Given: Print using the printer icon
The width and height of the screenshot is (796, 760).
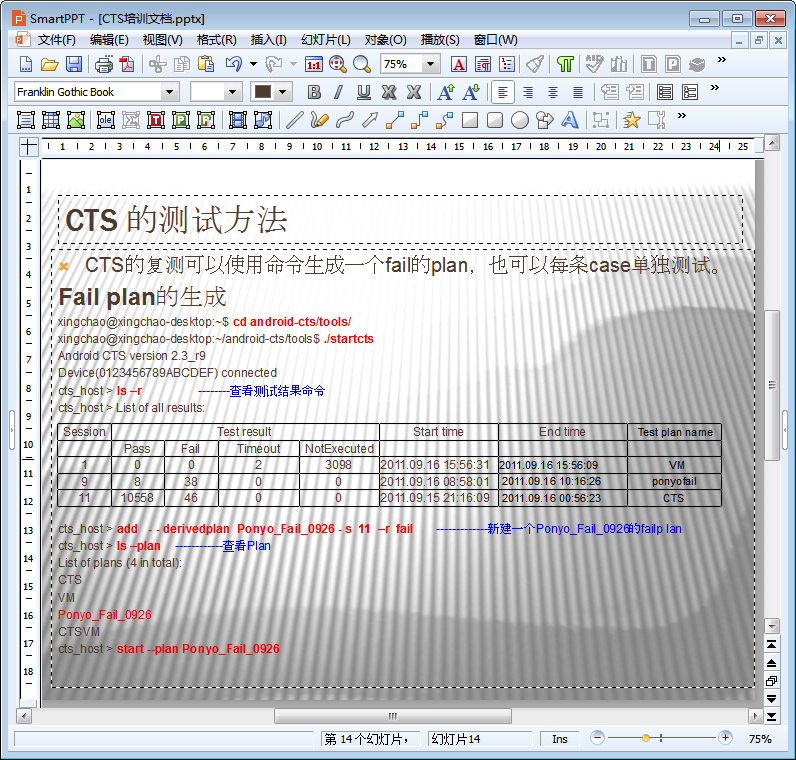Looking at the screenshot, I should (x=104, y=64).
